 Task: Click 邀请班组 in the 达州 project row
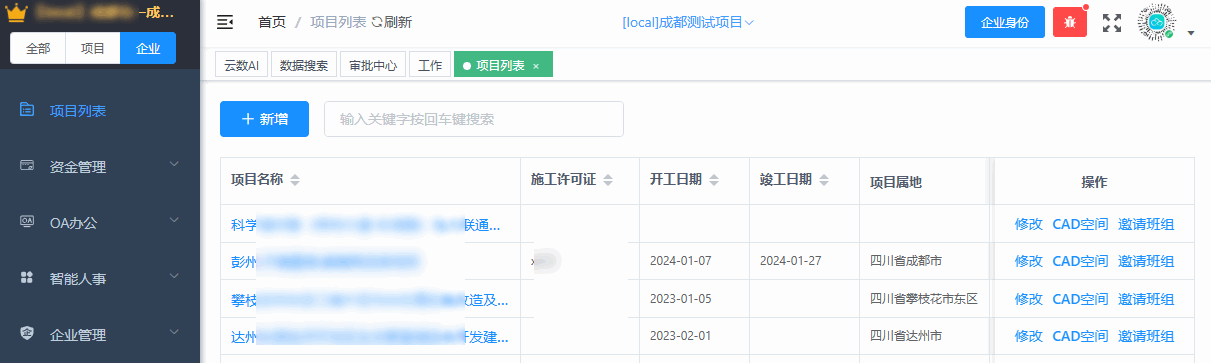coord(1146,335)
